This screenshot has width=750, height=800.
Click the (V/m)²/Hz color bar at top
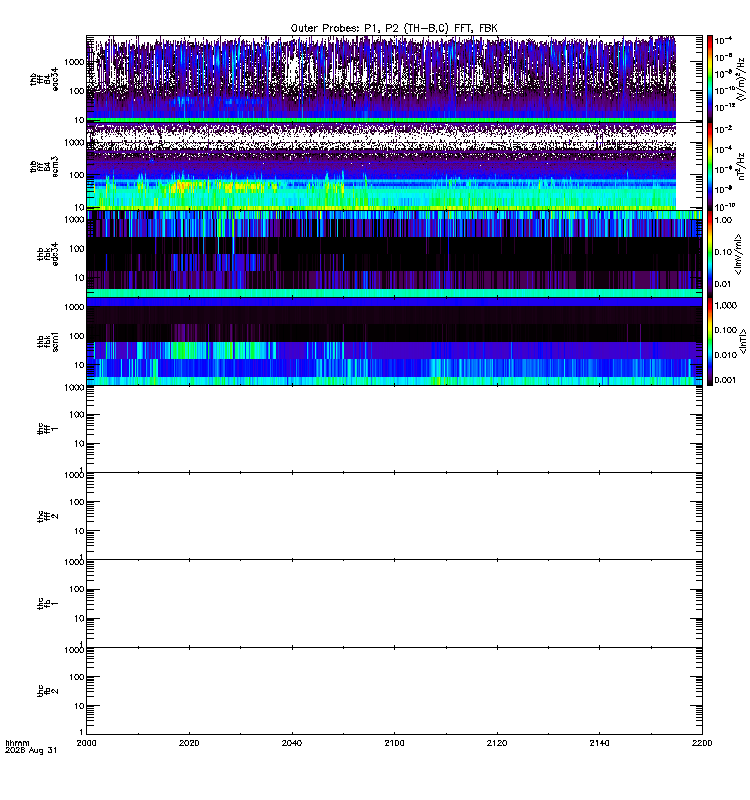pyautogui.click(x=709, y=79)
